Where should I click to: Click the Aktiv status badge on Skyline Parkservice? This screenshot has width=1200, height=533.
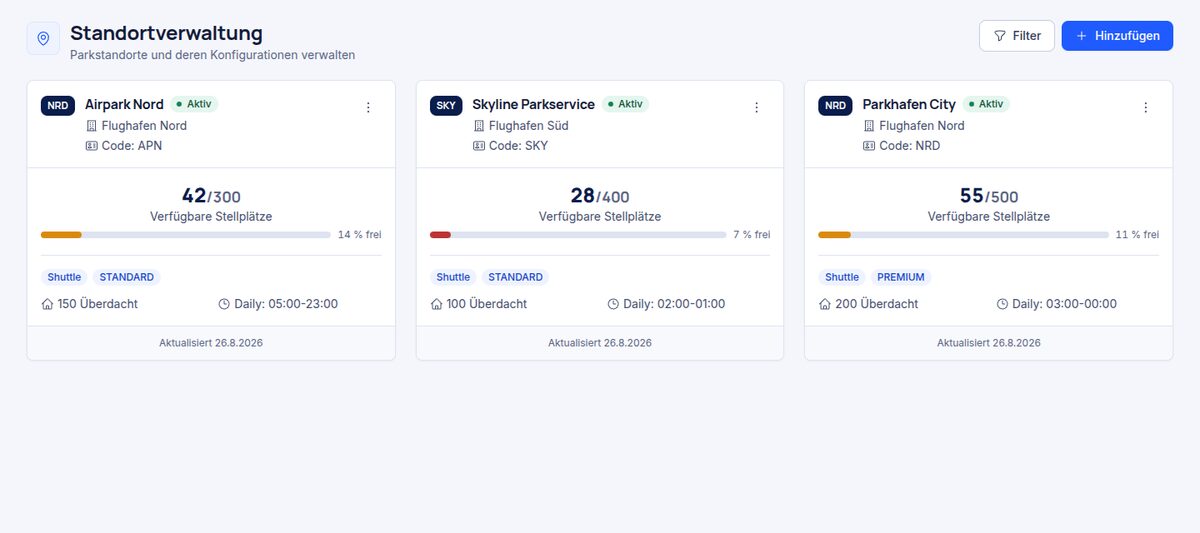pos(626,104)
